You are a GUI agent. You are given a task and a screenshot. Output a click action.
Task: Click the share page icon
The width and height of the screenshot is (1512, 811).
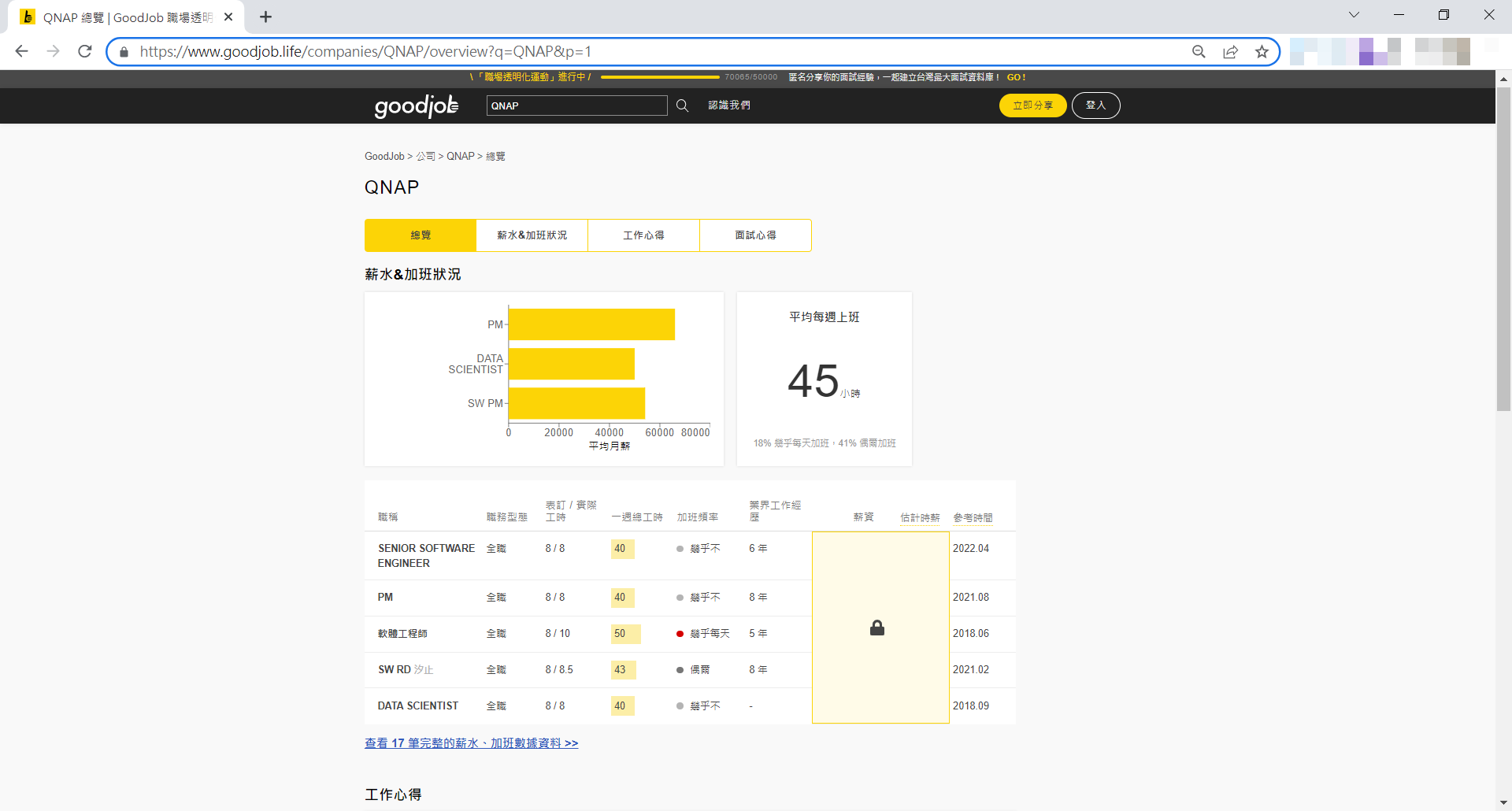click(x=1230, y=51)
